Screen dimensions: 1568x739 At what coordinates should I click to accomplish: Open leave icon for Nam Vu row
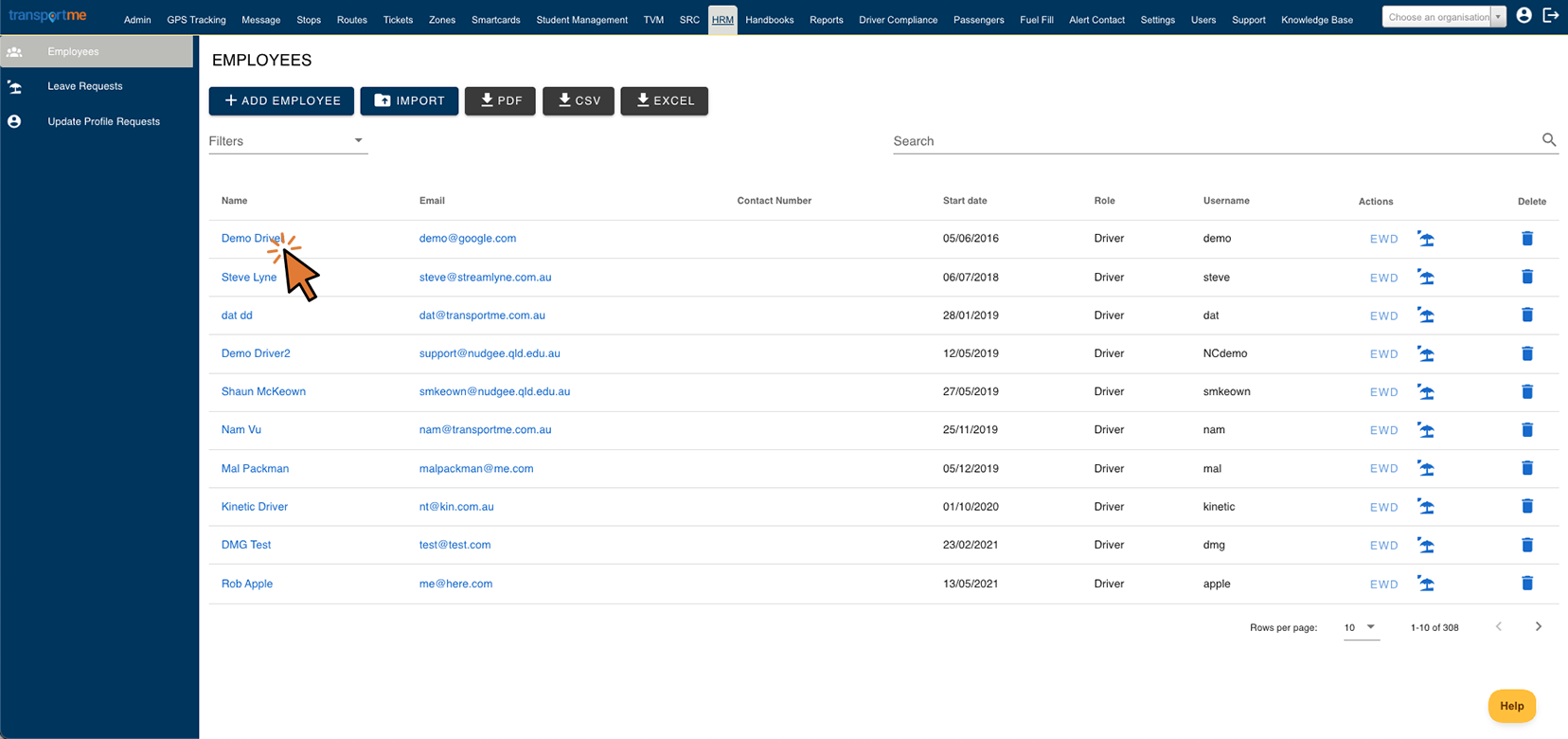[1426, 430]
